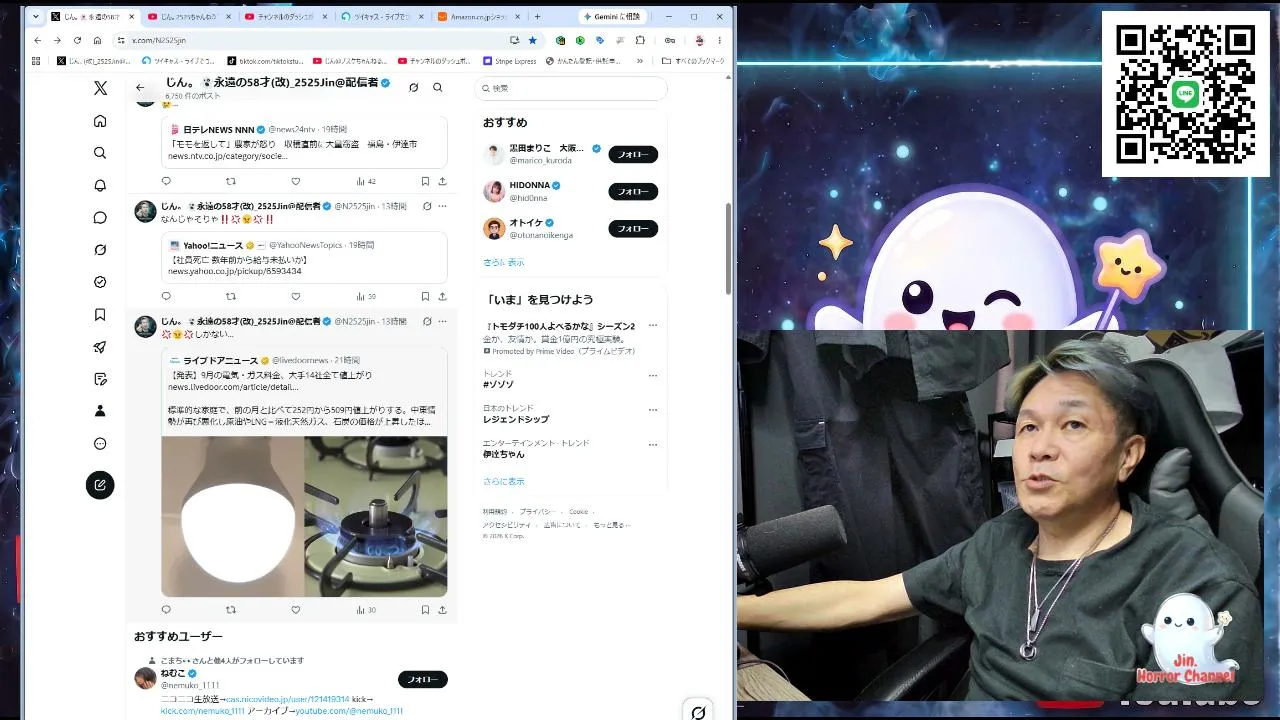Show more trends below 伊達ちゃん
Screen dimensions: 1280x720
[x=503, y=481]
